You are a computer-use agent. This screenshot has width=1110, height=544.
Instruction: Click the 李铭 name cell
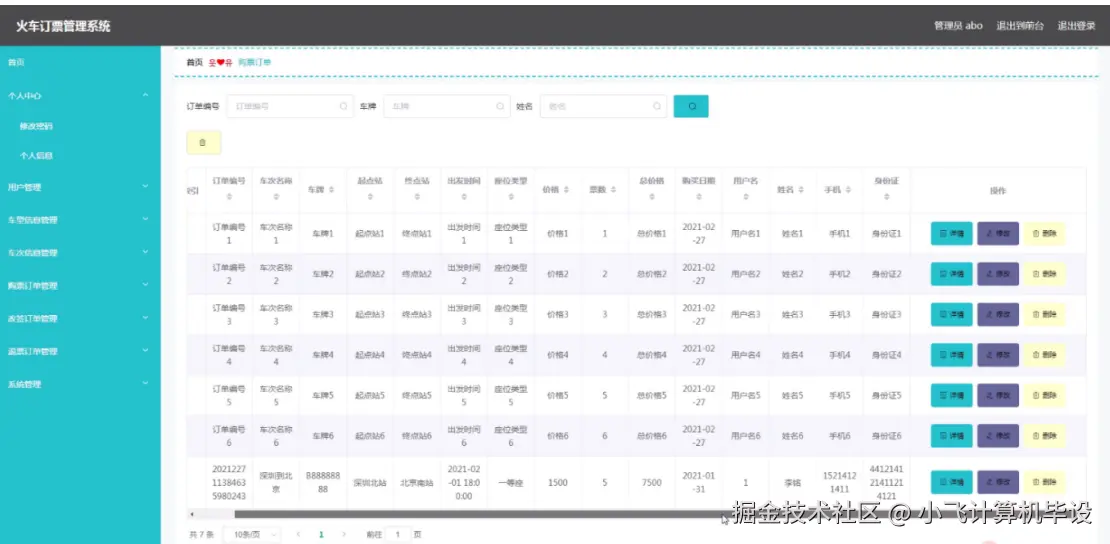pyautogui.click(x=792, y=482)
